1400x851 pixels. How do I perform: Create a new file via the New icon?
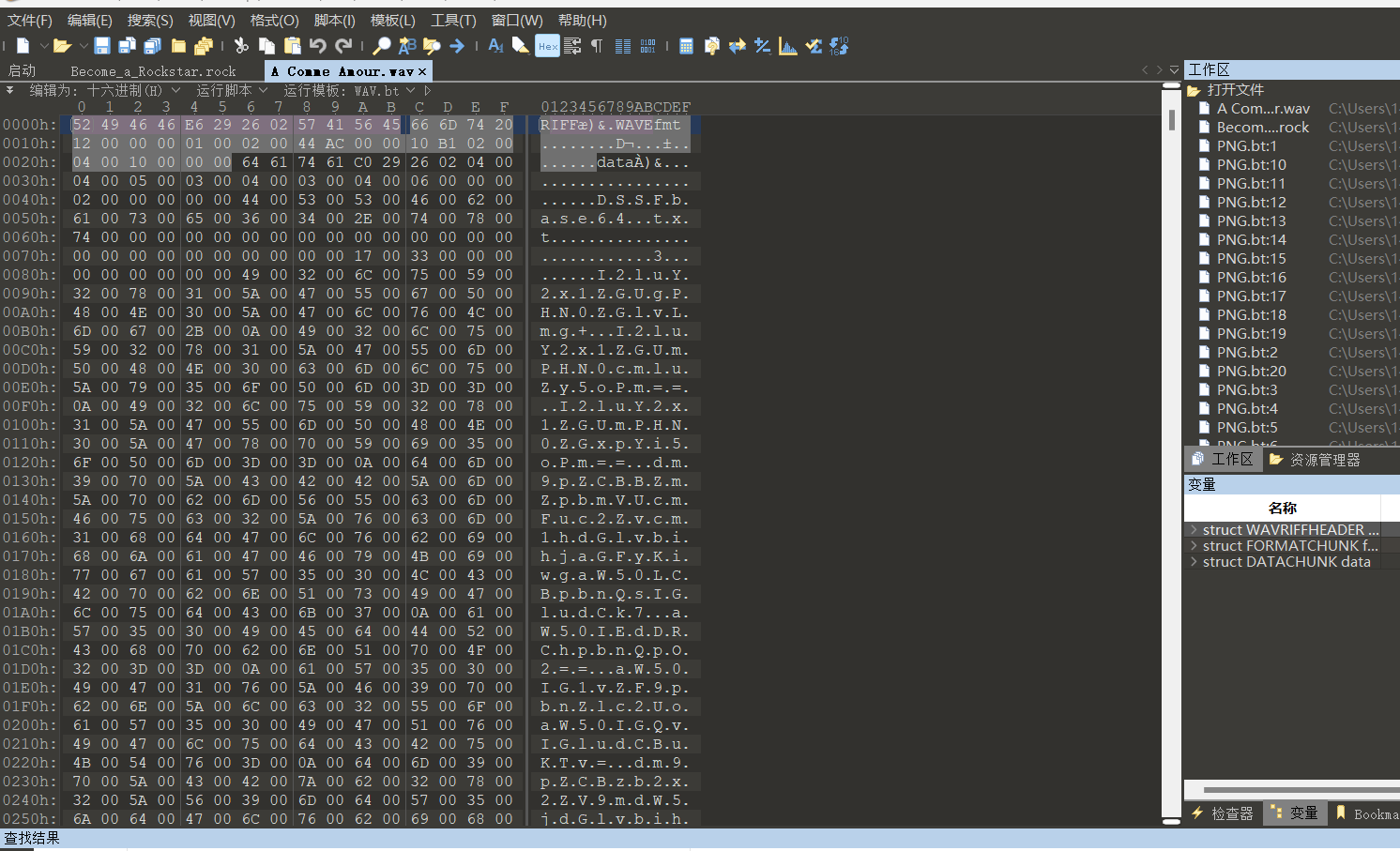(x=23, y=45)
